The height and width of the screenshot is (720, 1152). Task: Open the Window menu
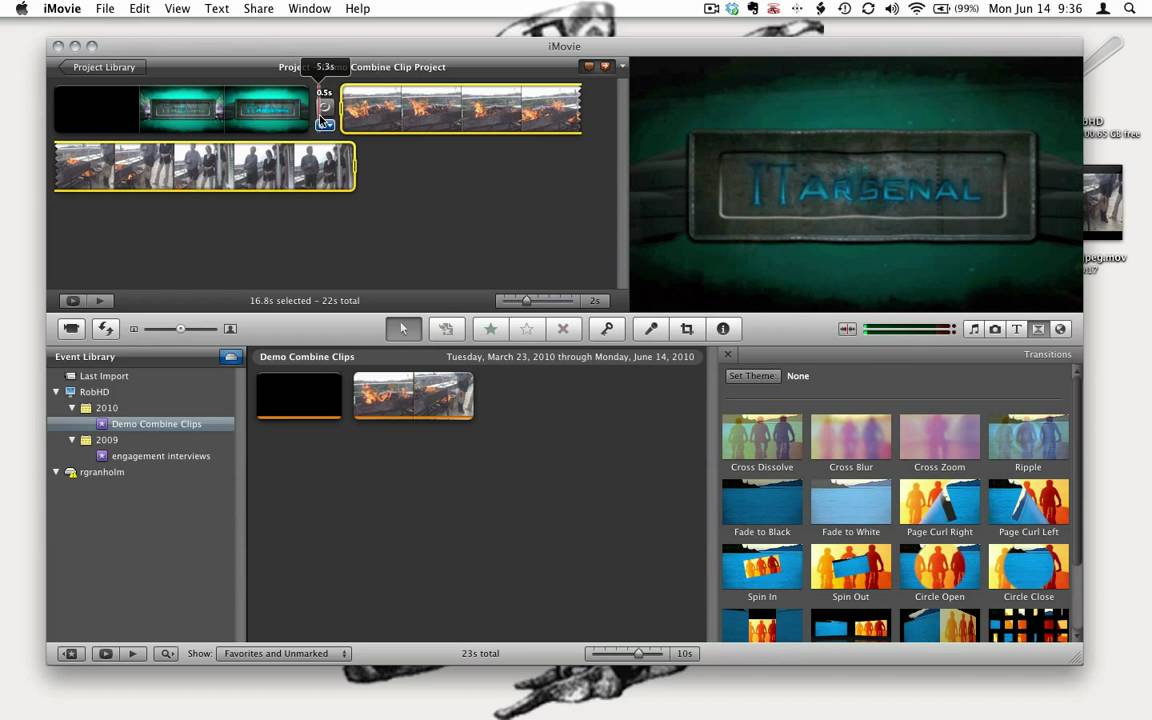tap(309, 9)
